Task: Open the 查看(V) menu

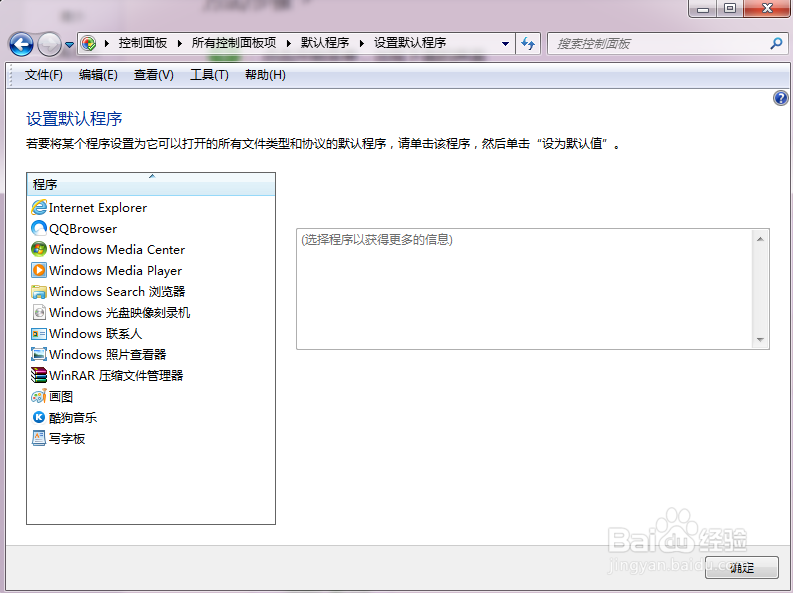Action: (x=154, y=75)
